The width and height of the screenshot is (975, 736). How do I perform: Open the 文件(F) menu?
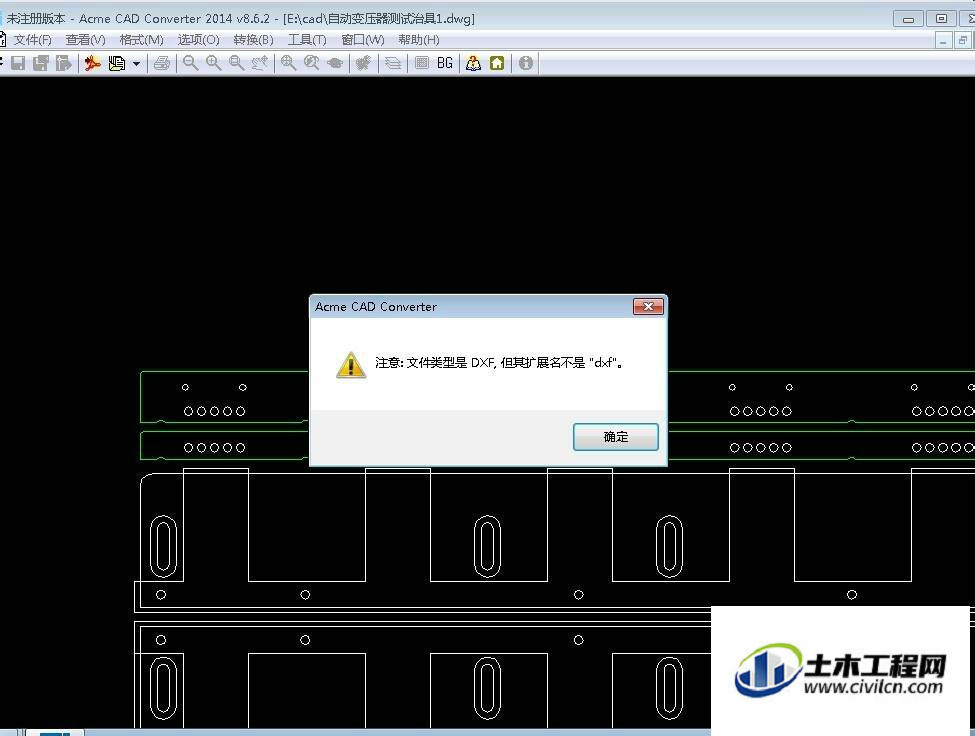pos(32,40)
